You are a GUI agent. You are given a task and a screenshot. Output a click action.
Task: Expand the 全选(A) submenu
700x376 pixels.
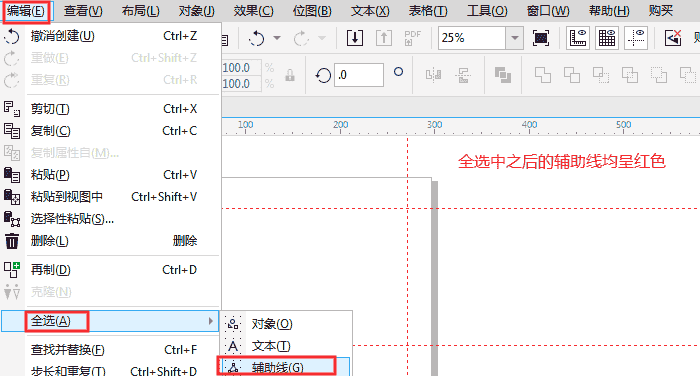pos(110,321)
